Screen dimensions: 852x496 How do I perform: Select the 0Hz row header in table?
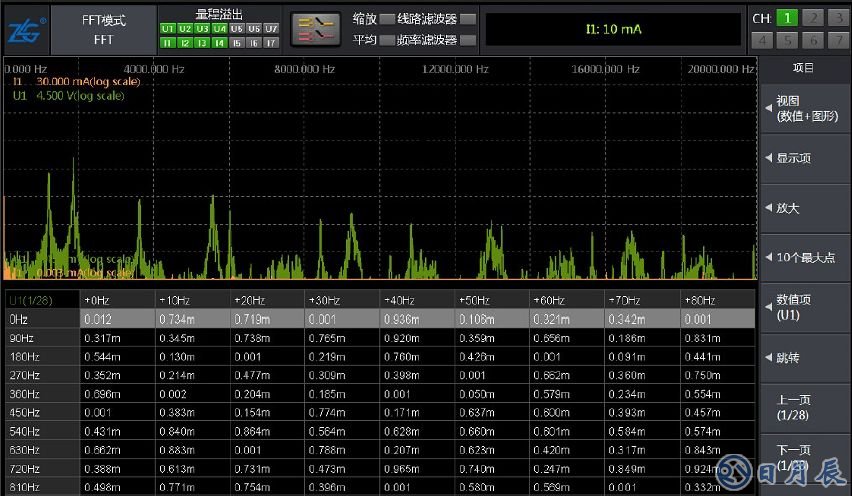(40, 318)
